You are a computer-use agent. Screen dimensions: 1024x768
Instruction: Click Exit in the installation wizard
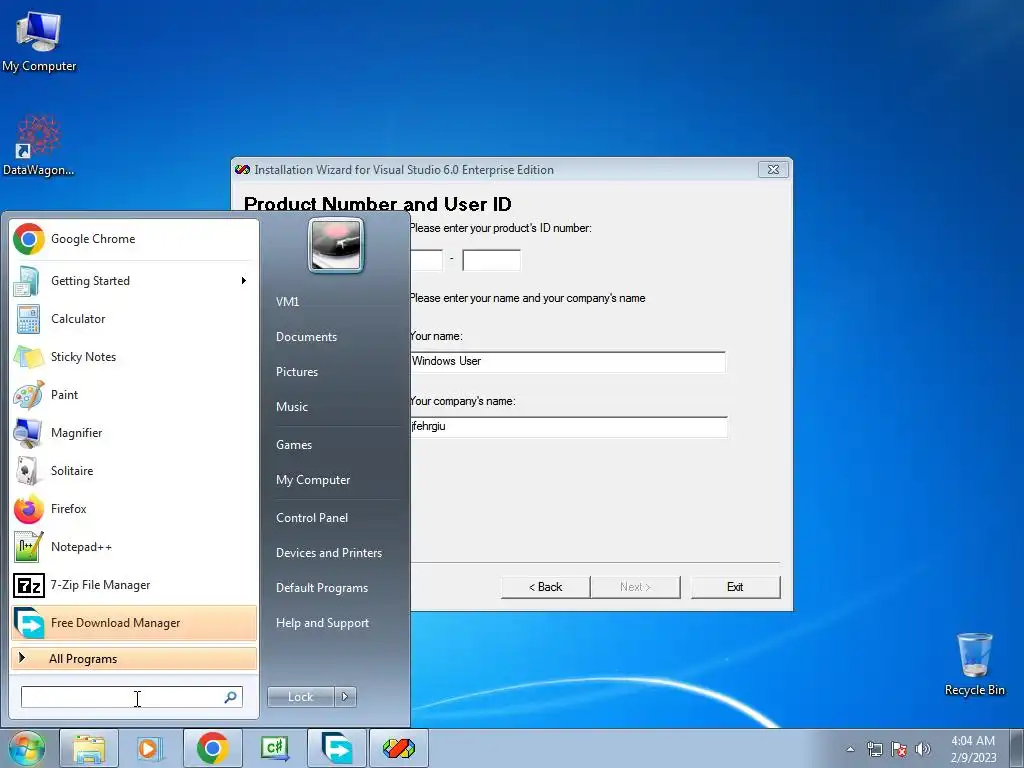[x=735, y=587]
